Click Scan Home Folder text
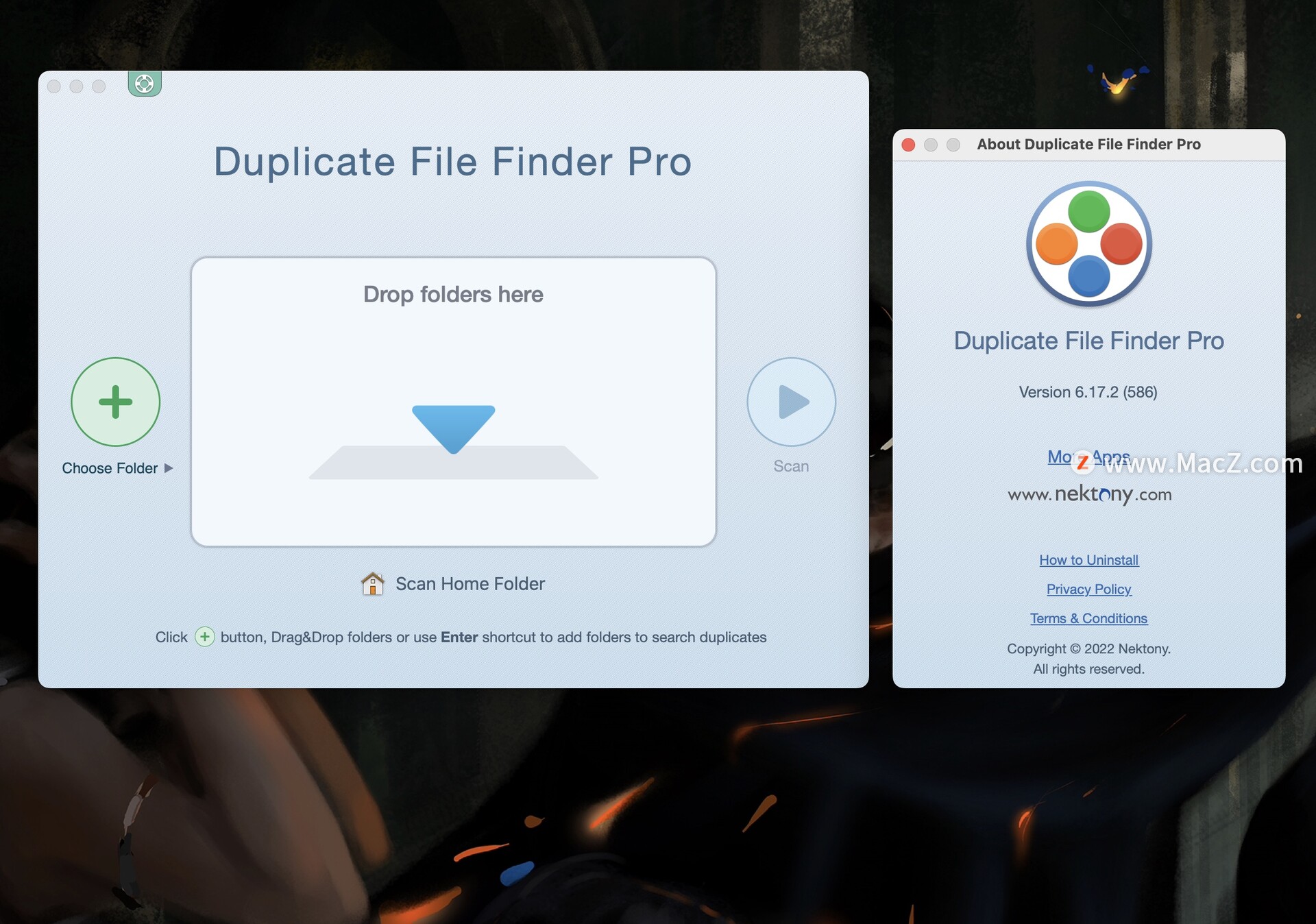The width and height of the screenshot is (1316, 924). (470, 584)
